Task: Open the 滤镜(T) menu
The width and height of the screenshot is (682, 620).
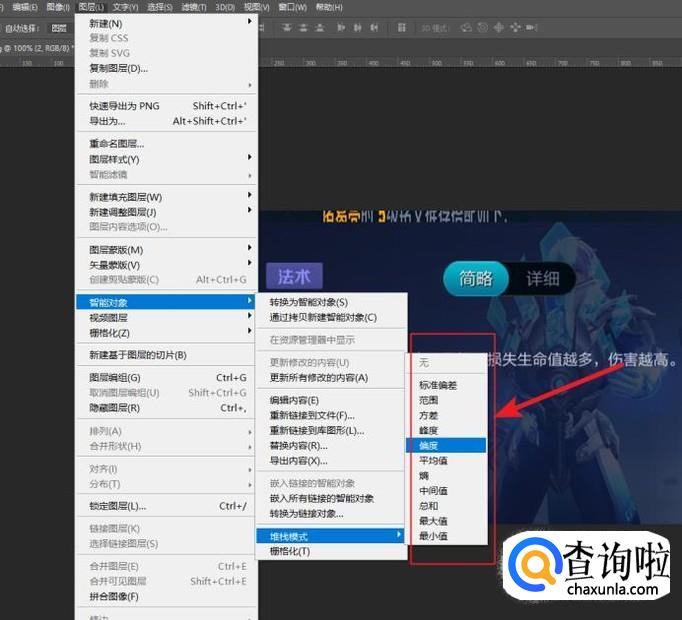Action: [x=194, y=7]
